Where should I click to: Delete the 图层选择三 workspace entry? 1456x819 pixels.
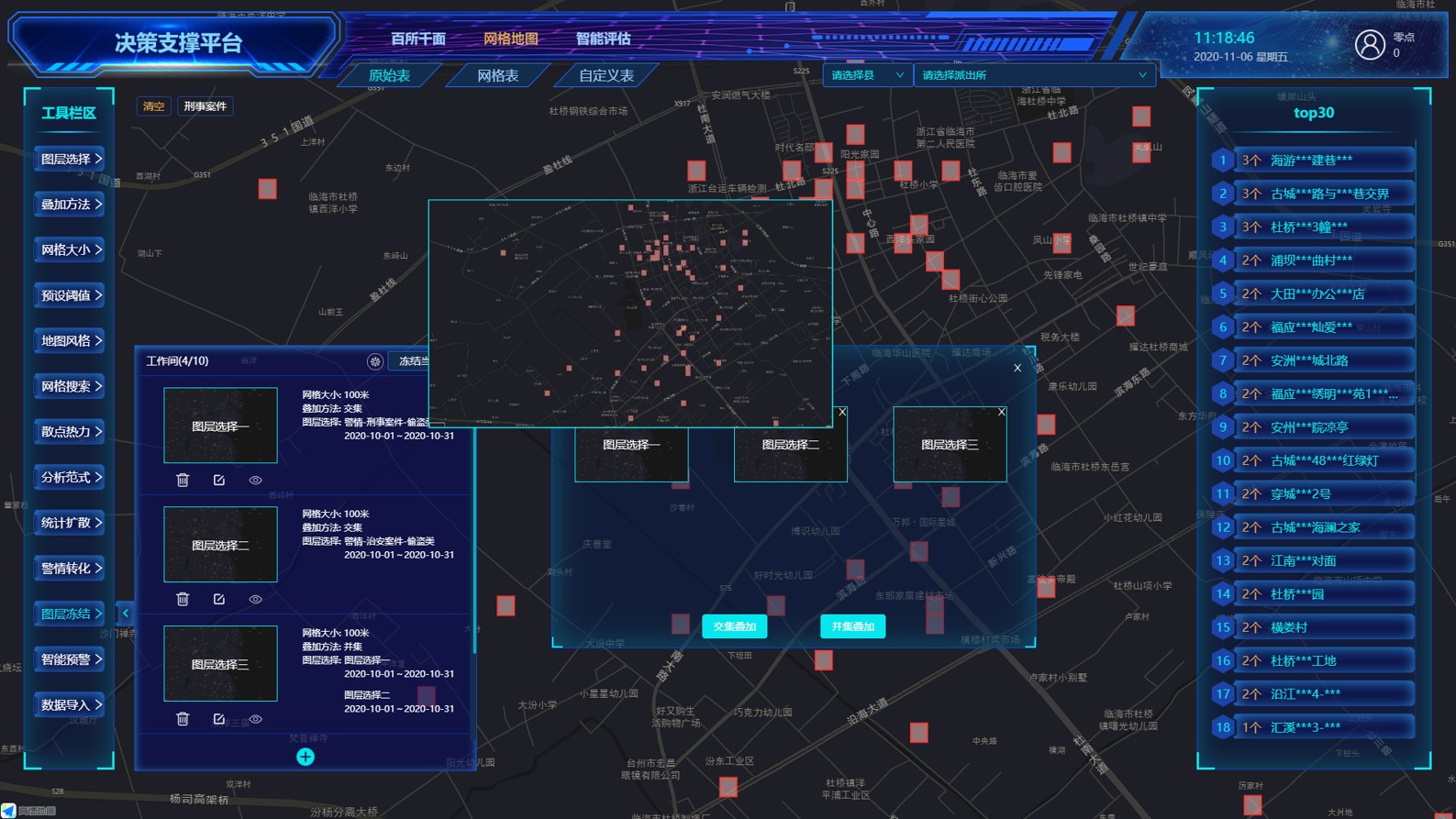[183, 719]
